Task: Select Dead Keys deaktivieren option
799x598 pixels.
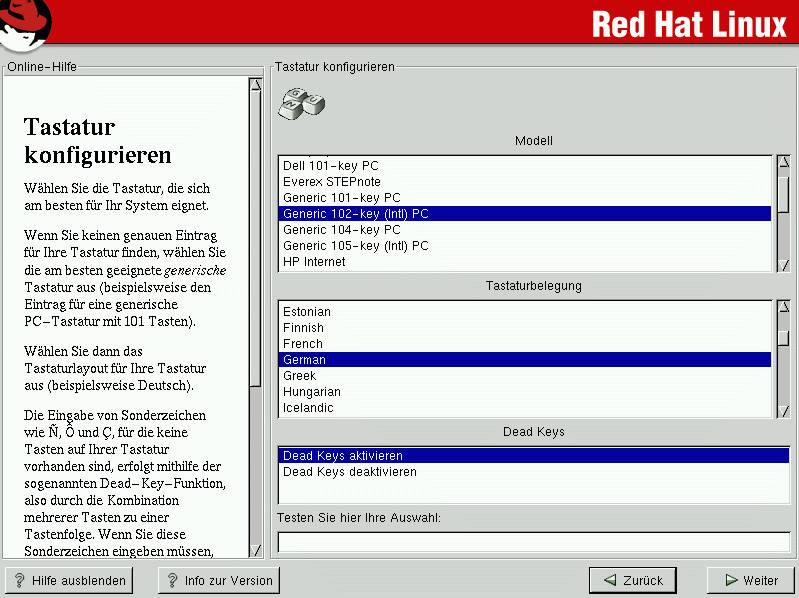Action: 350,472
